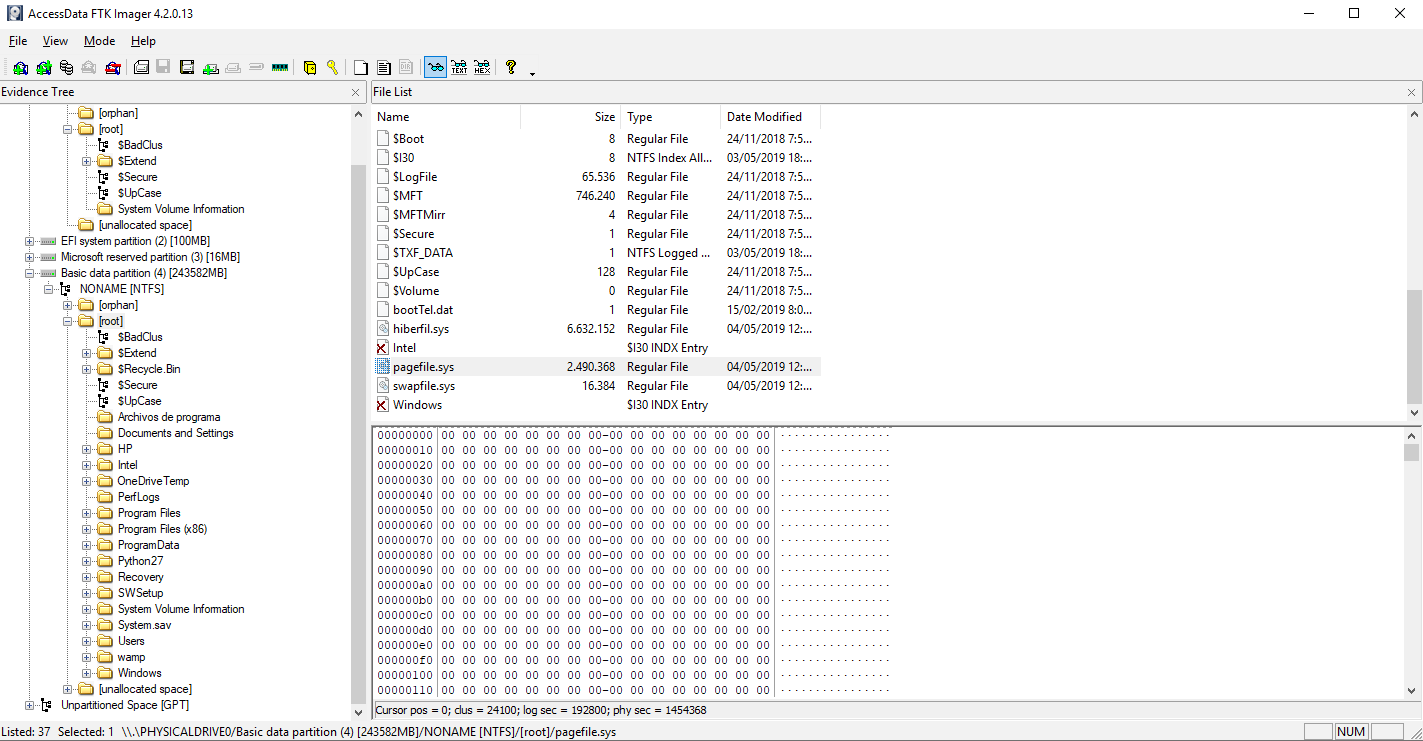Click the Obtain Protected Files icon
Image resolution: width=1423 pixels, height=741 pixels.
coord(310,67)
